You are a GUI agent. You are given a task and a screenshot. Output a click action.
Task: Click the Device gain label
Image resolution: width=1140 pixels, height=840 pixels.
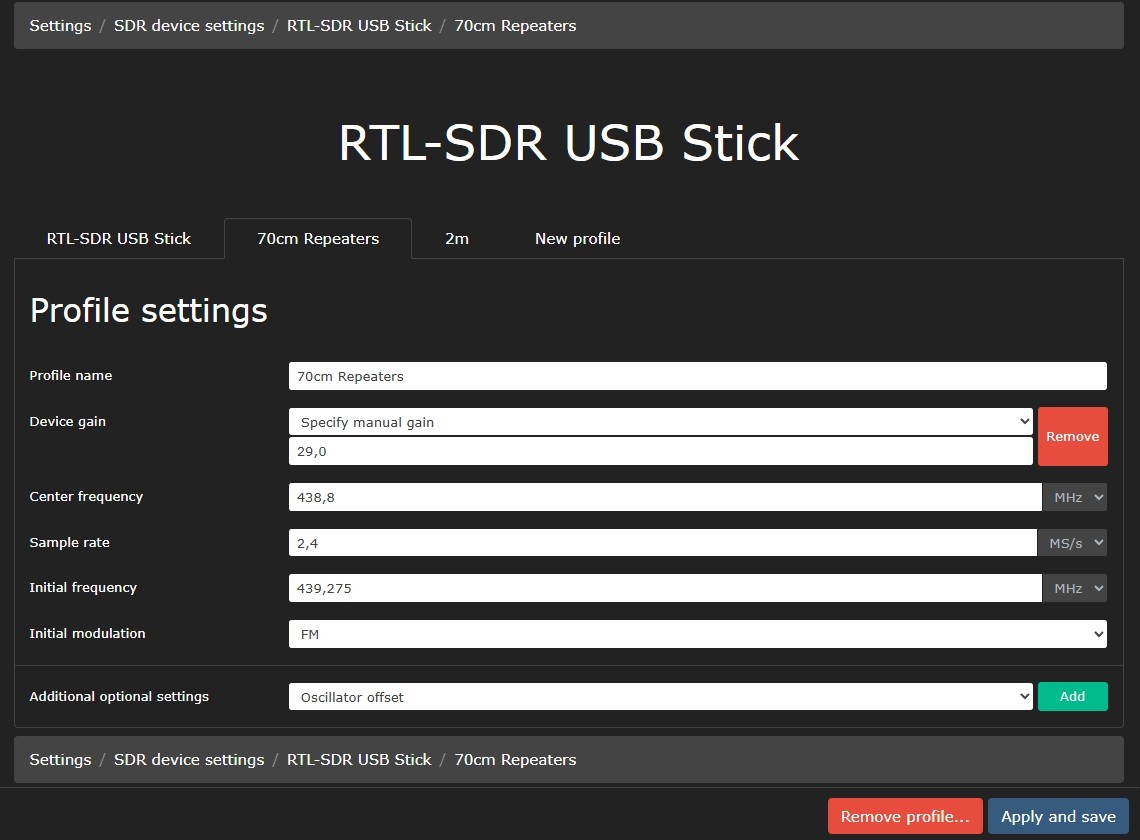coord(68,422)
